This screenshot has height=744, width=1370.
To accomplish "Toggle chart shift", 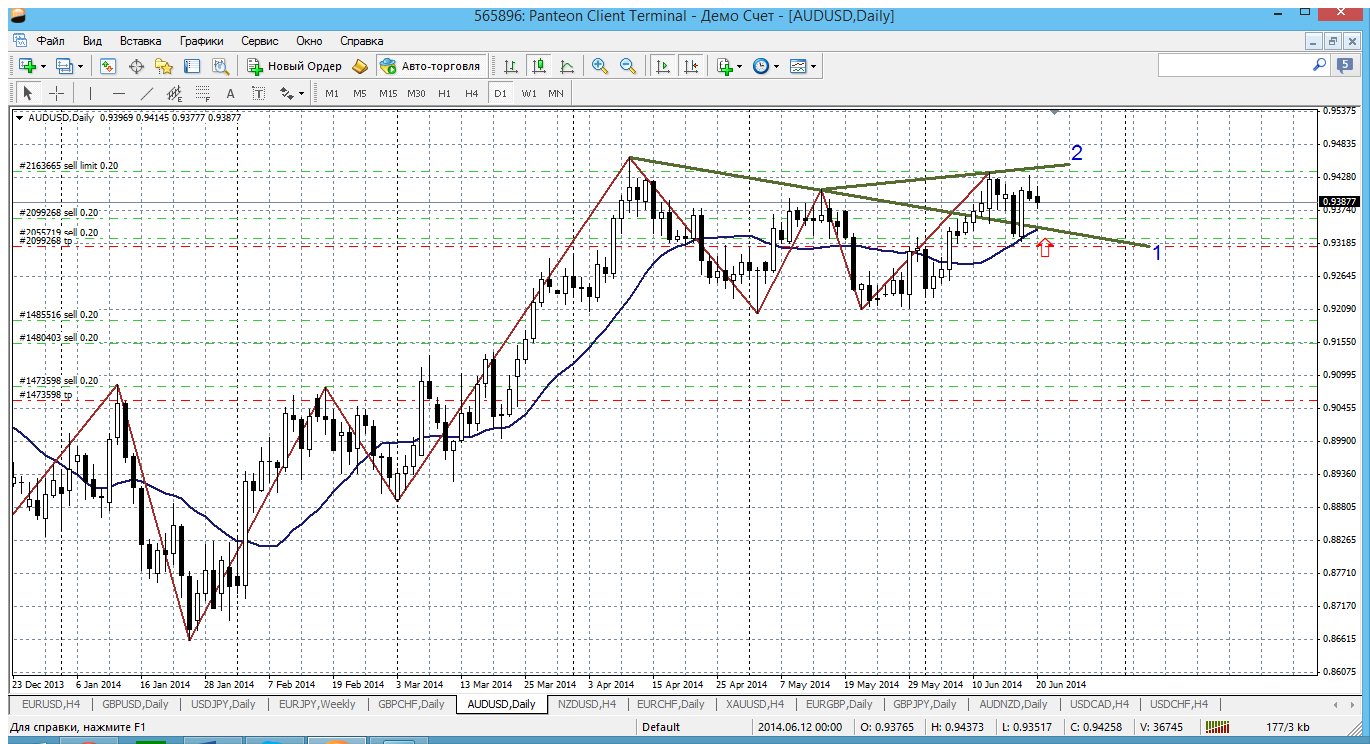I will (690, 66).
